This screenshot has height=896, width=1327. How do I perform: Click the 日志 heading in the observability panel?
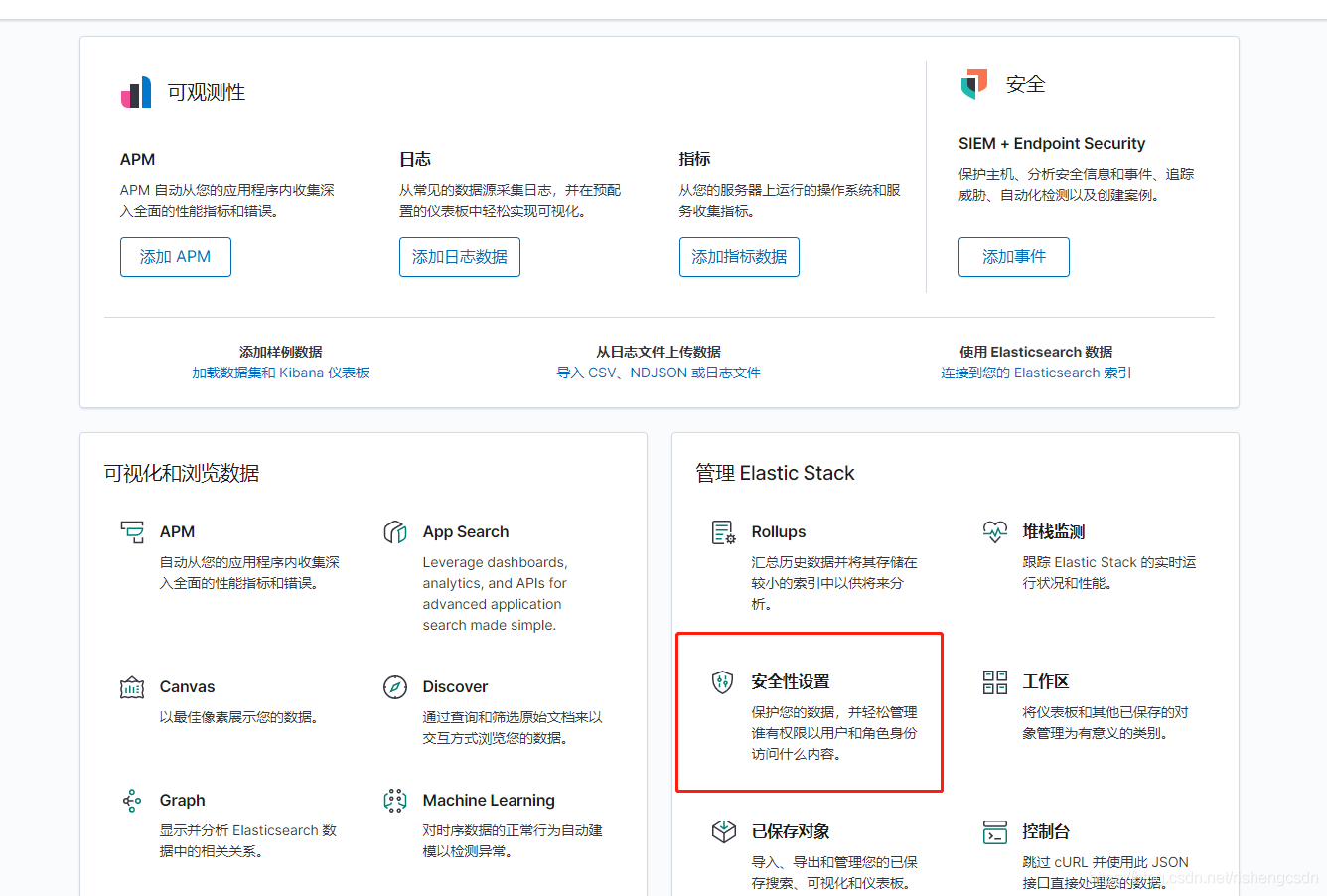(x=415, y=159)
